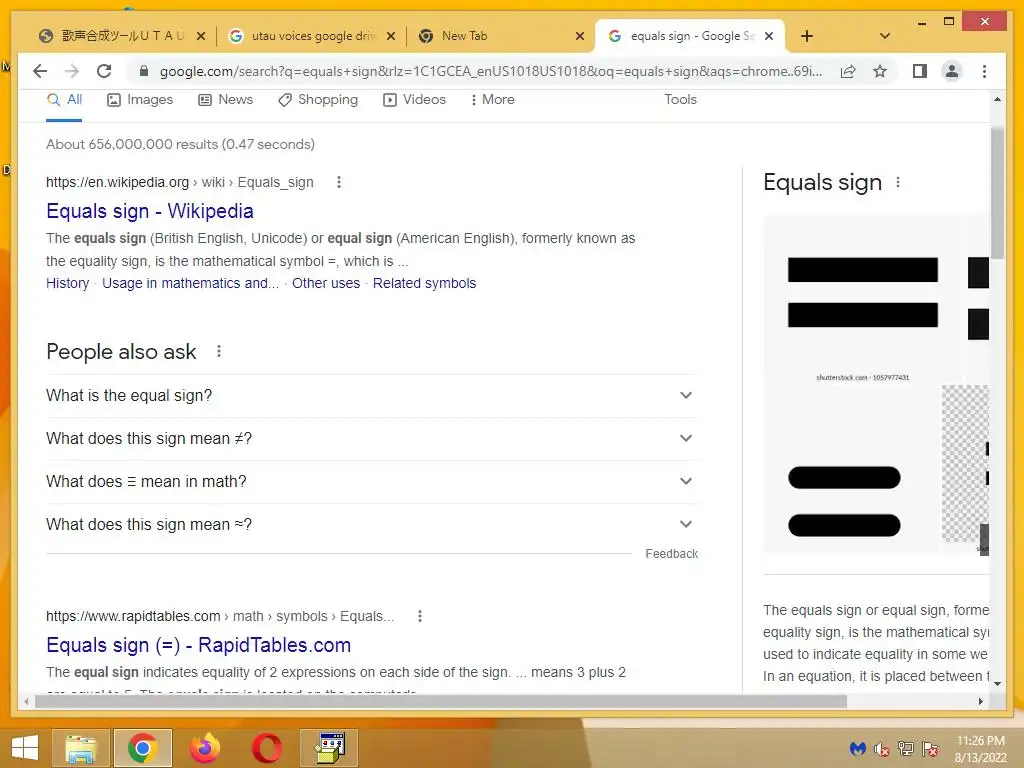The image size is (1024, 768).
Task: Open Equals sign (=) RapidTables link
Action: 199,645
